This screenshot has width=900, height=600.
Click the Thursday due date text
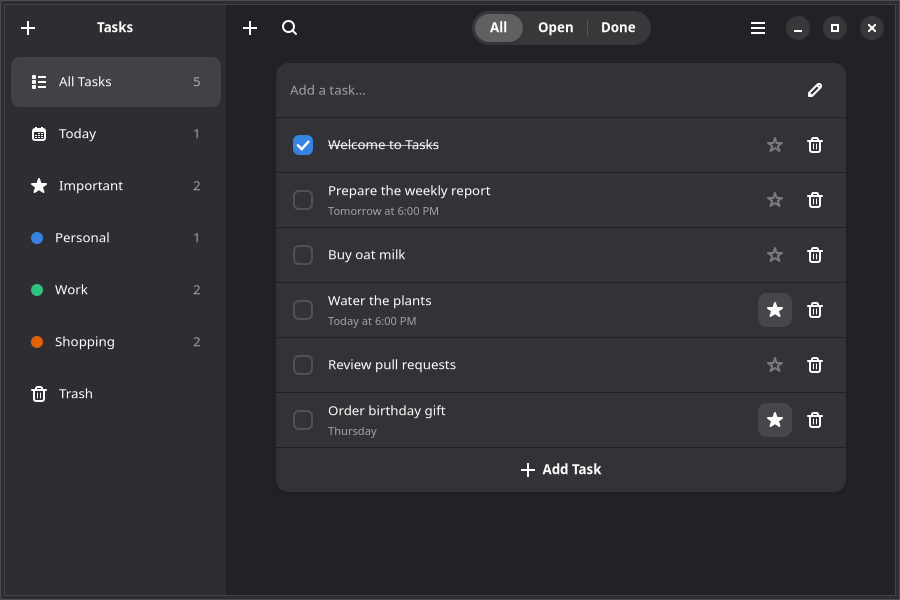click(x=352, y=431)
